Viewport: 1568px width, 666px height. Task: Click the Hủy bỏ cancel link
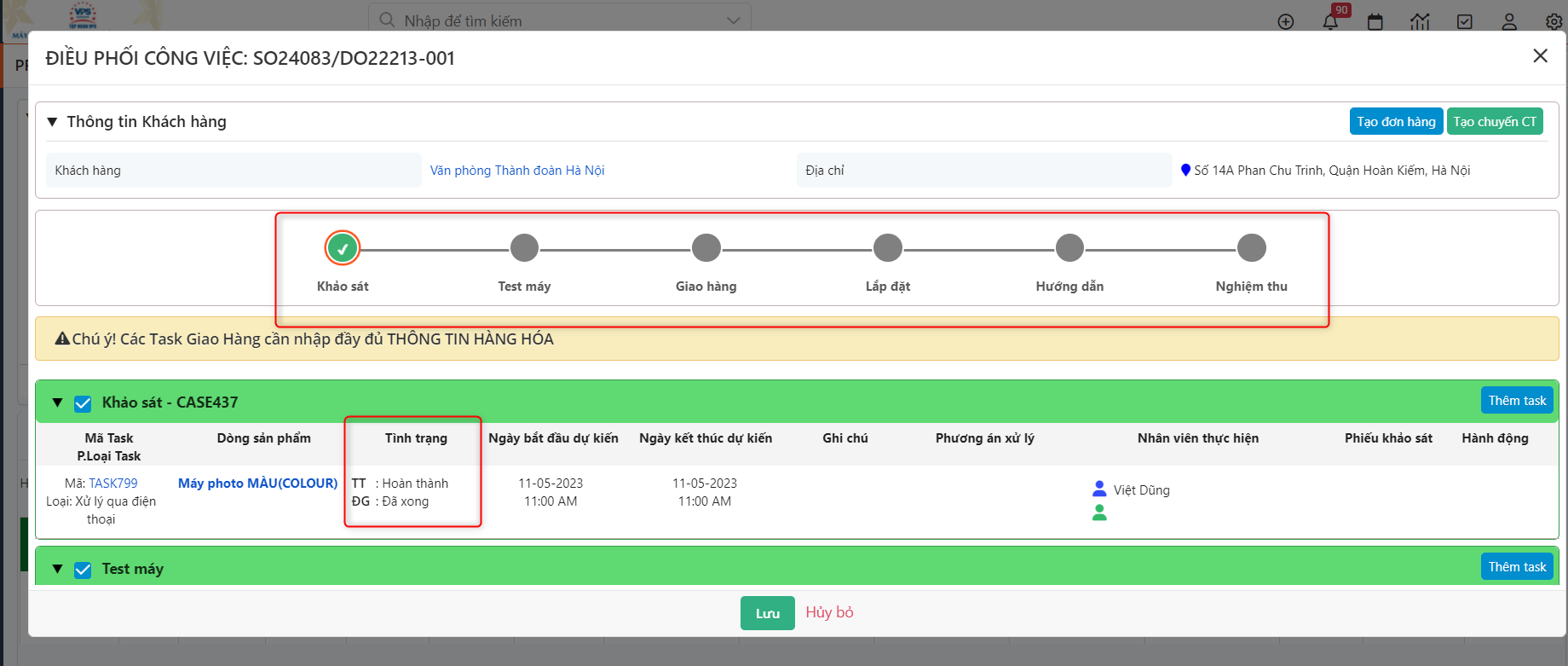click(x=829, y=612)
